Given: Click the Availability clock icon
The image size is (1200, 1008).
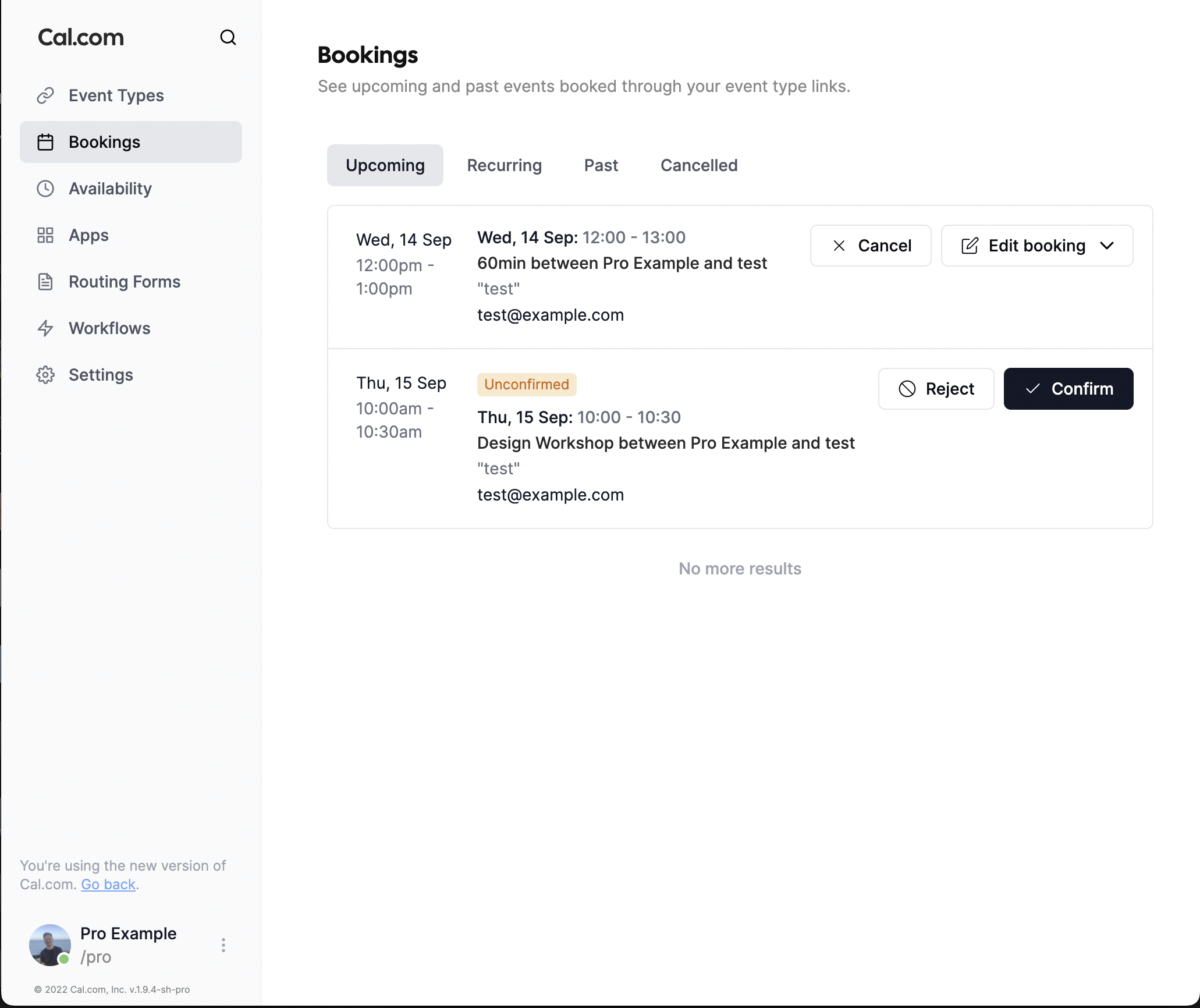Looking at the screenshot, I should [x=45, y=189].
